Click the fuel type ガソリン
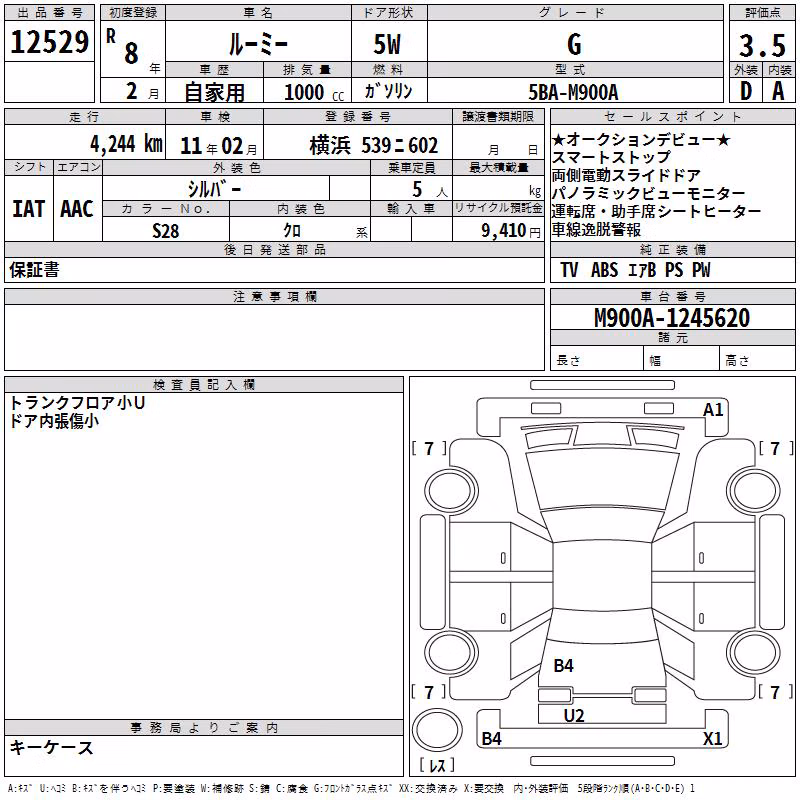The height and width of the screenshot is (800, 800). click(x=388, y=91)
